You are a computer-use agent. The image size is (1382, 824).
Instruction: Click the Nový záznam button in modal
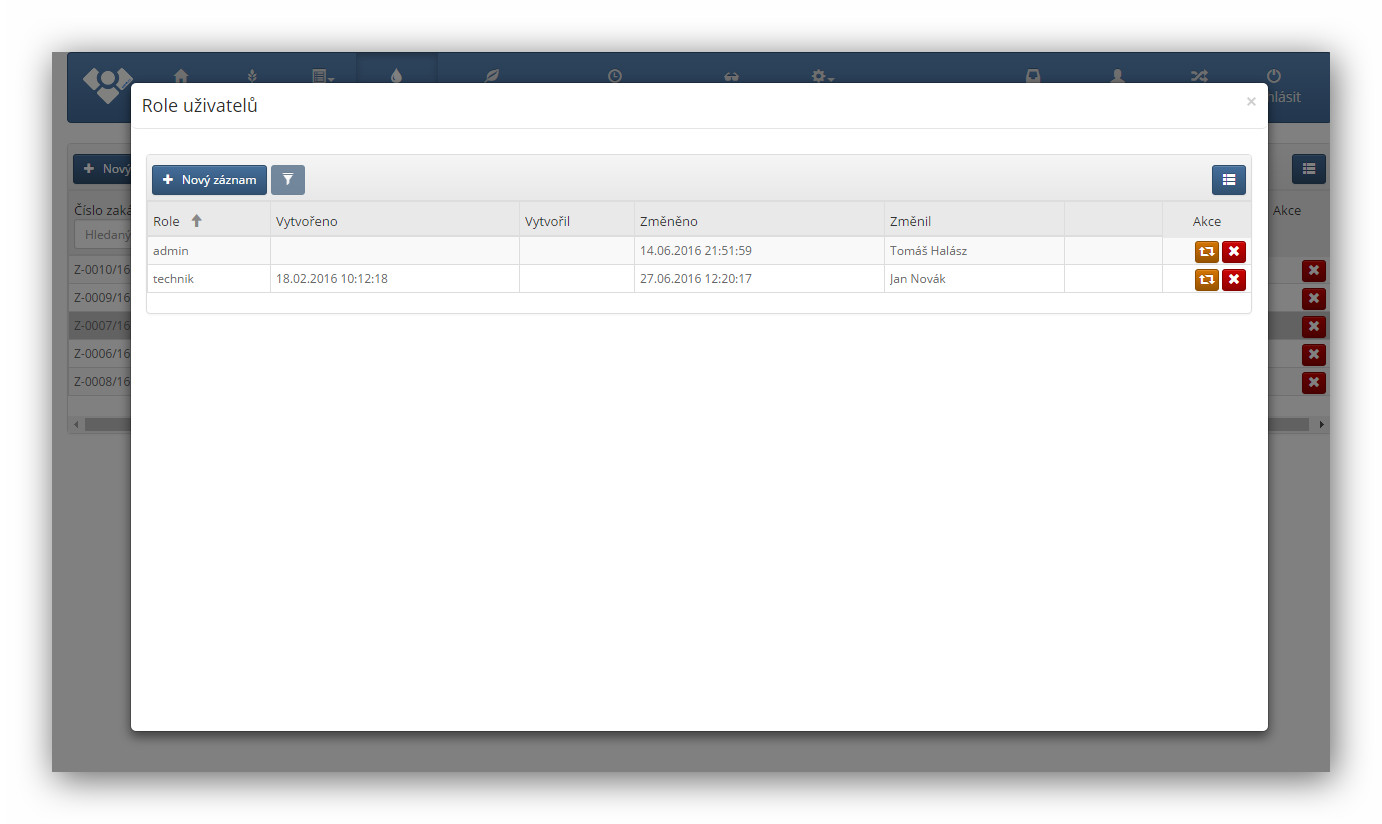tap(210, 180)
